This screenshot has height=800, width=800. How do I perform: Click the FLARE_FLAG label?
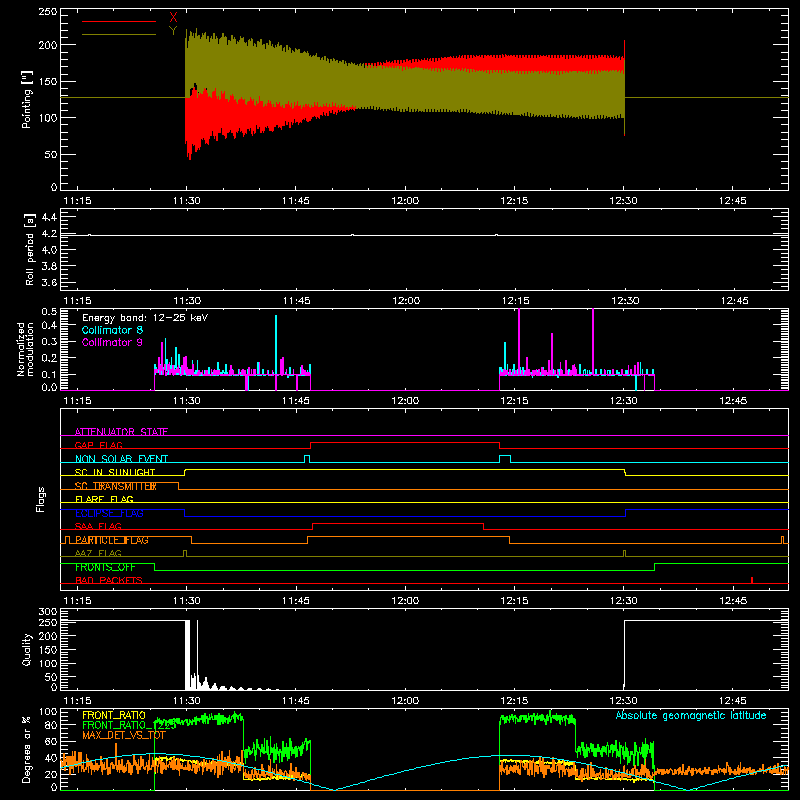click(104, 499)
